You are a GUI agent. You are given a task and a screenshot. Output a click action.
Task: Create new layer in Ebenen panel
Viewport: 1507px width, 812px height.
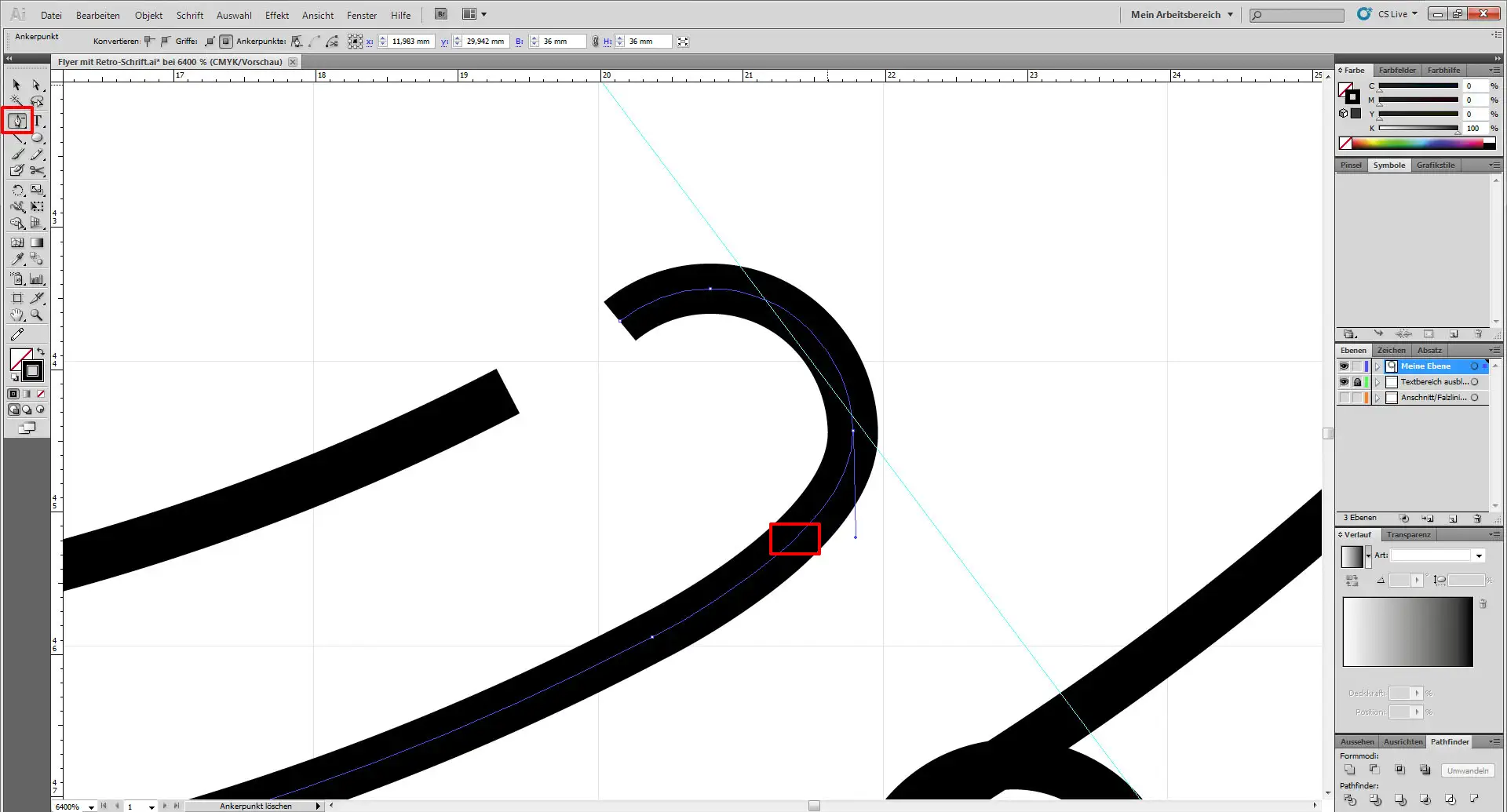click(1453, 519)
